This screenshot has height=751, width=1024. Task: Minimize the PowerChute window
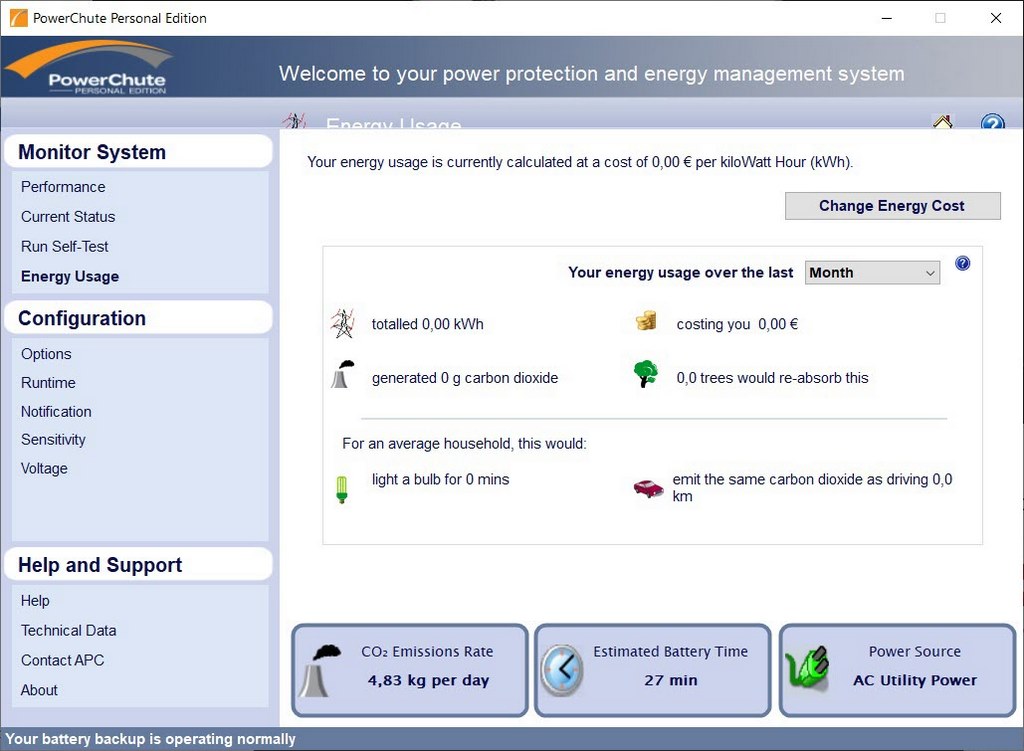point(886,18)
